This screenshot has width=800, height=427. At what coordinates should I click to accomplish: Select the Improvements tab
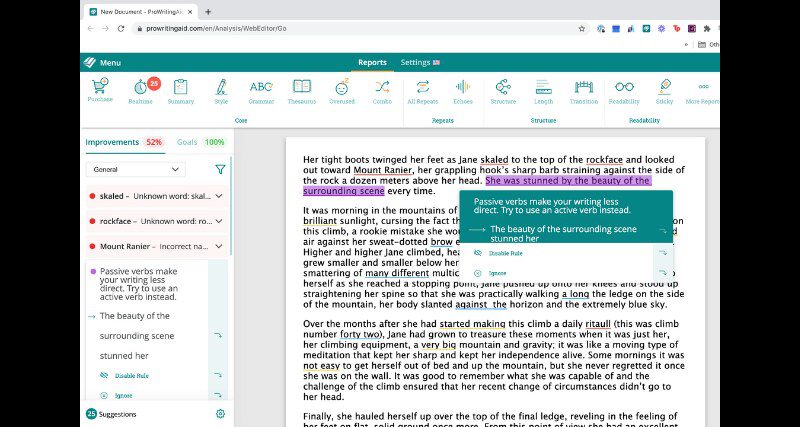(x=112, y=142)
